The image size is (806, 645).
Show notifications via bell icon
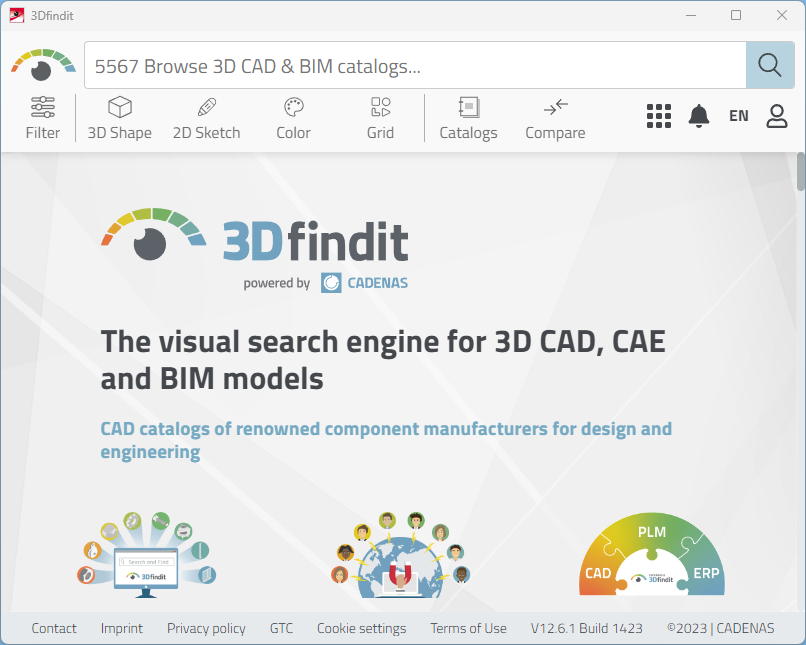point(699,116)
